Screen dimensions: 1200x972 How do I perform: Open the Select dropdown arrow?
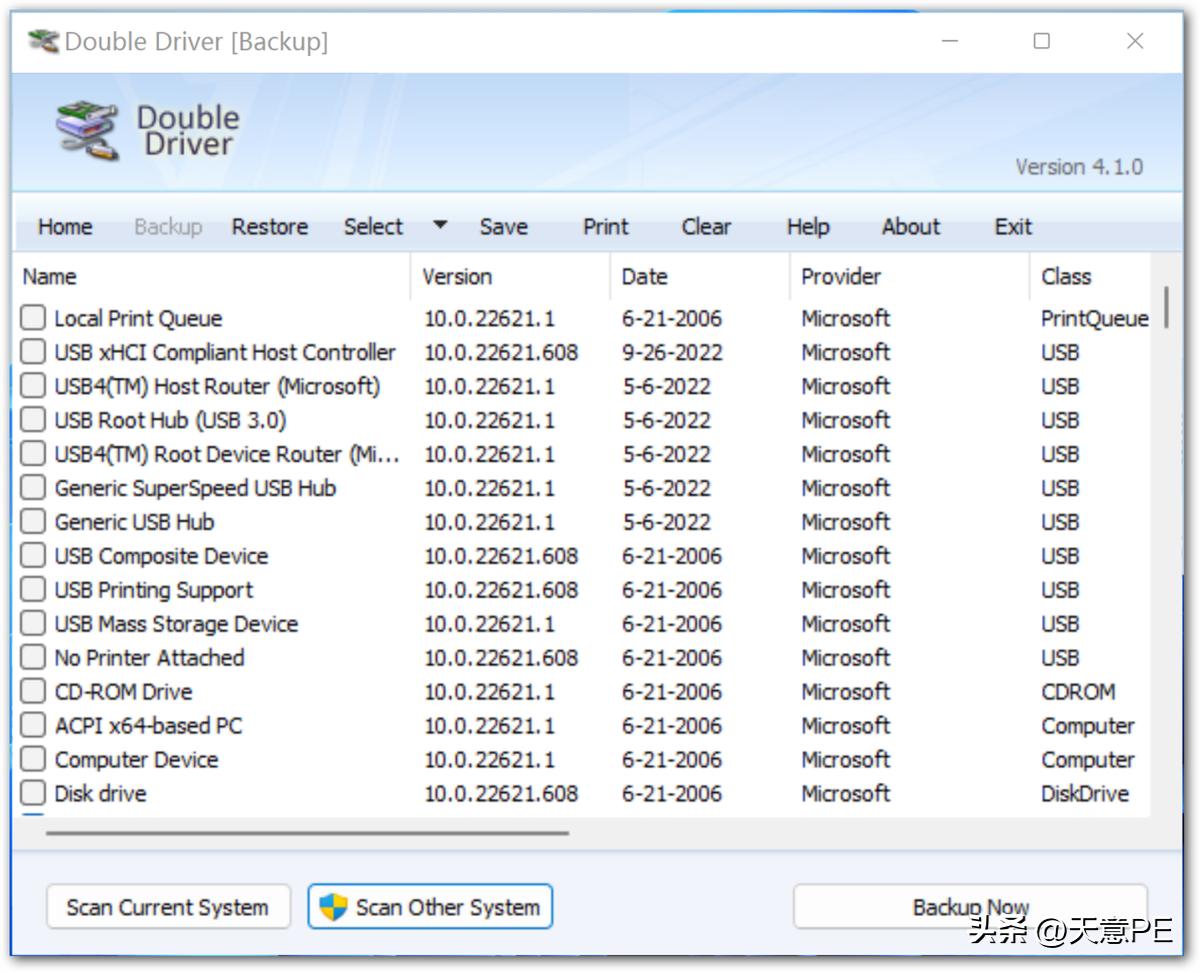click(x=439, y=226)
